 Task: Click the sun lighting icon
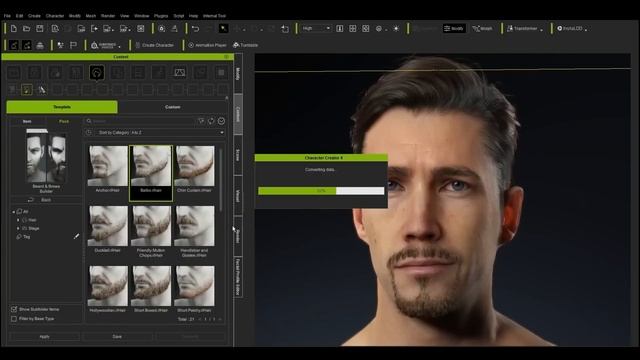point(396,29)
